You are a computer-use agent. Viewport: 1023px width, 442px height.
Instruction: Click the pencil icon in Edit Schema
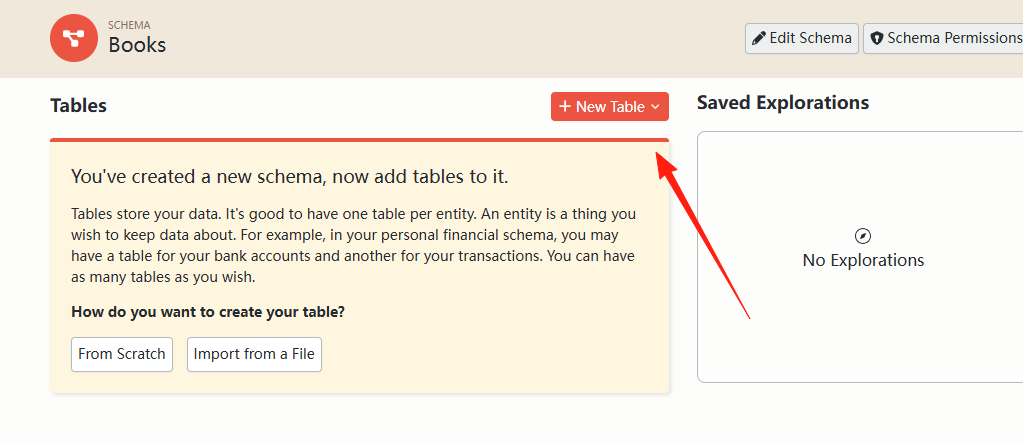pos(759,39)
